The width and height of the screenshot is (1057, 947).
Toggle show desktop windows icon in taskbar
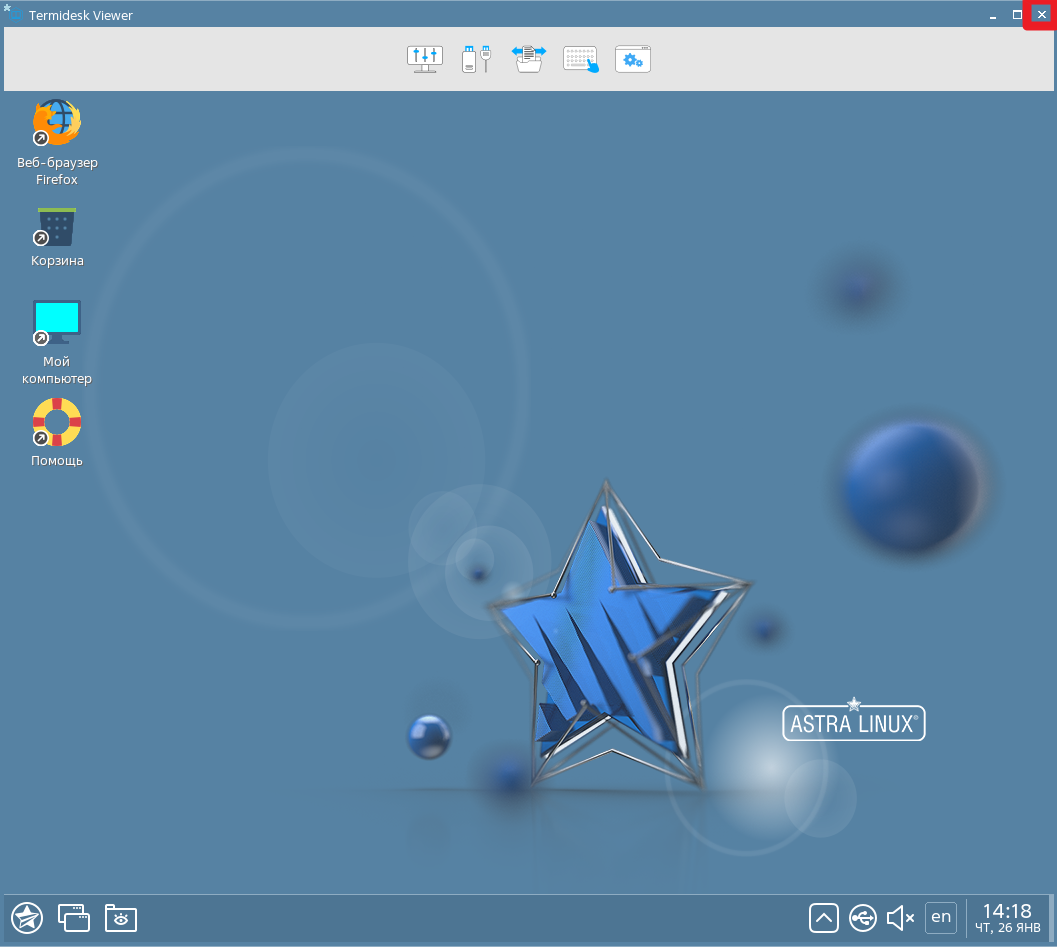pos(74,916)
